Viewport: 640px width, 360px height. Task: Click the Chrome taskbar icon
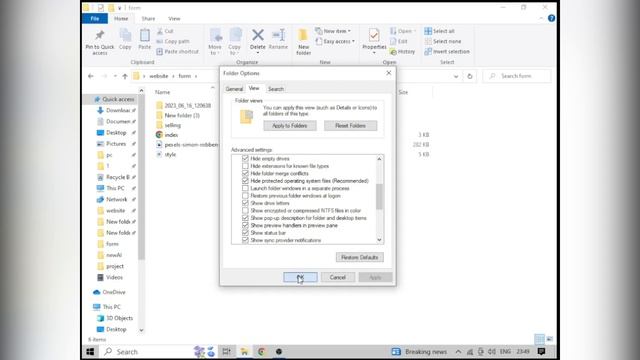coord(262,352)
